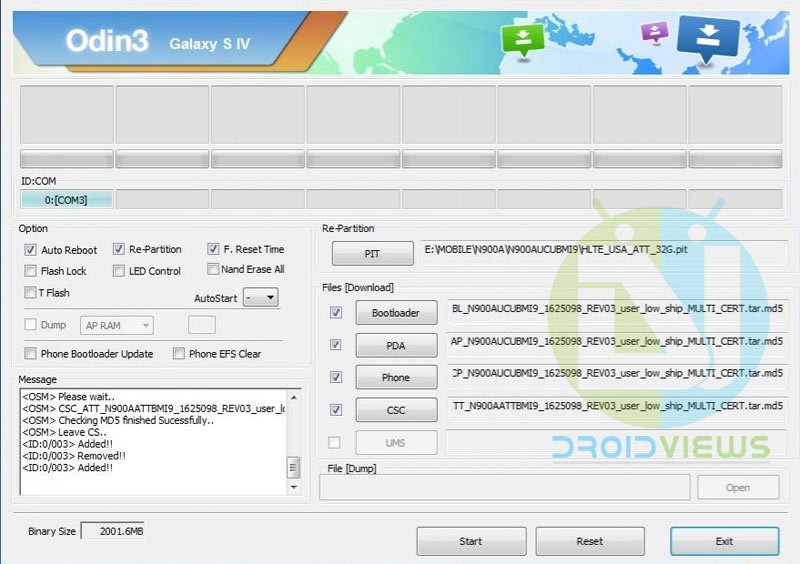The image size is (800, 564).
Task: Check the Dump option
Action: click(x=30, y=325)
